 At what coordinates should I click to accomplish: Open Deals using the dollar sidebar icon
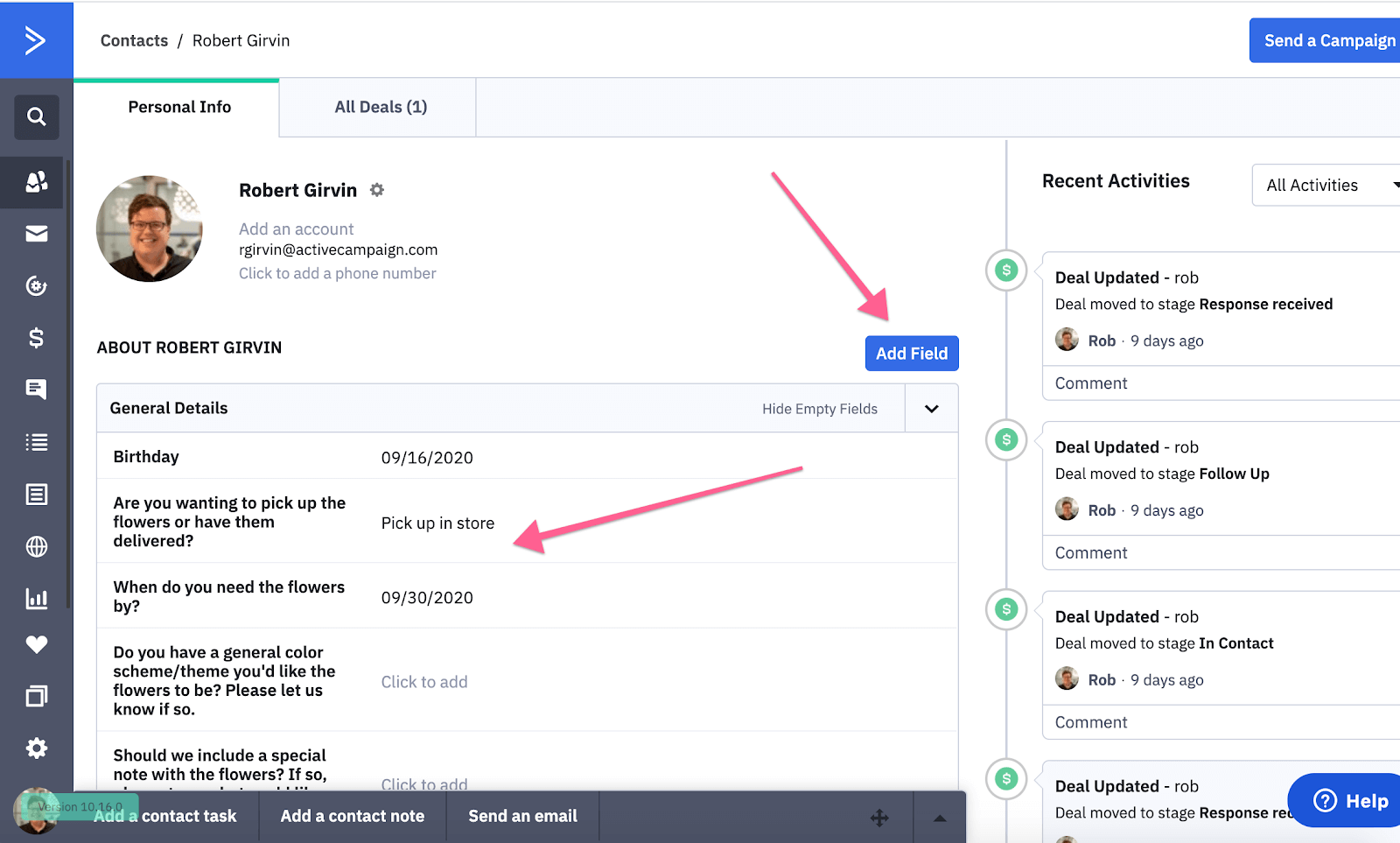coord(37,338)
